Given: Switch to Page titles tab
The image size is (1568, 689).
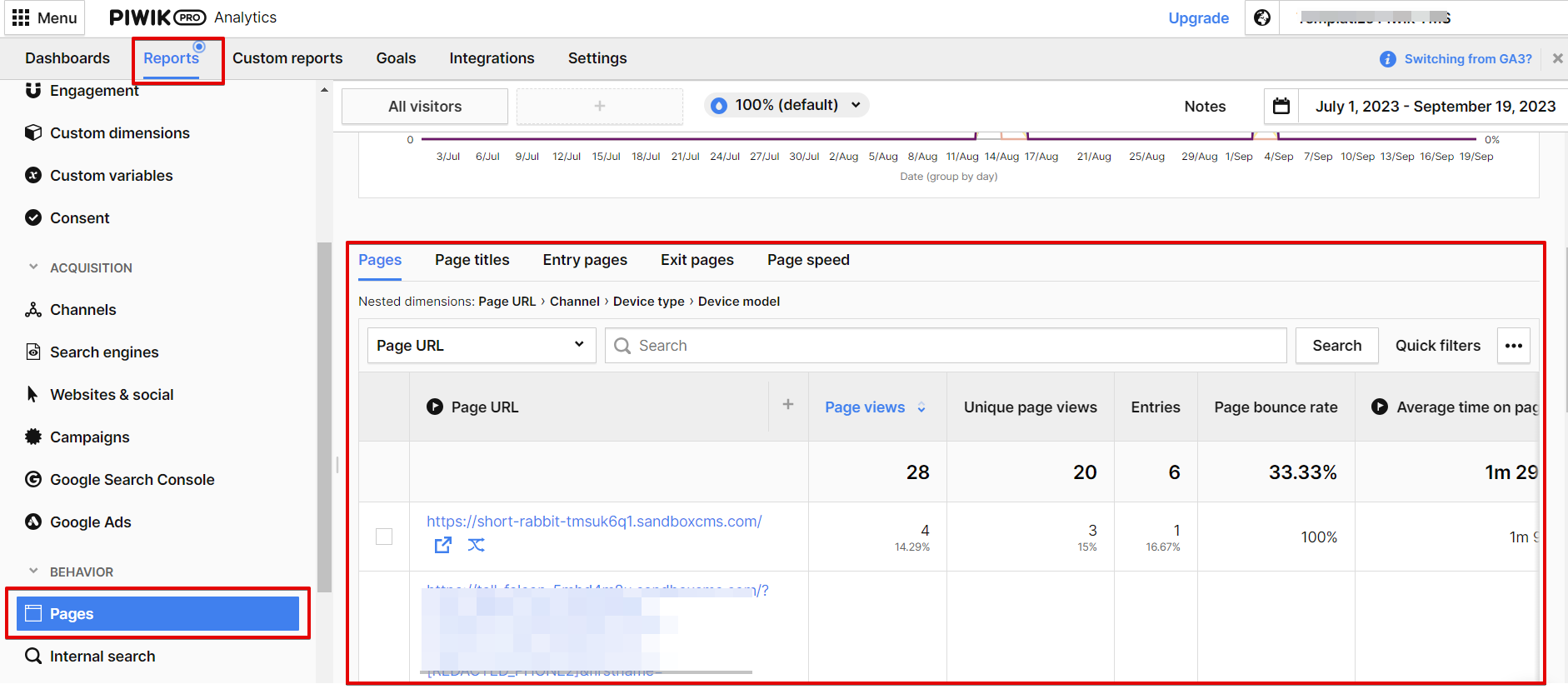Looking at the screenshot, I should [x=472, y=260].
